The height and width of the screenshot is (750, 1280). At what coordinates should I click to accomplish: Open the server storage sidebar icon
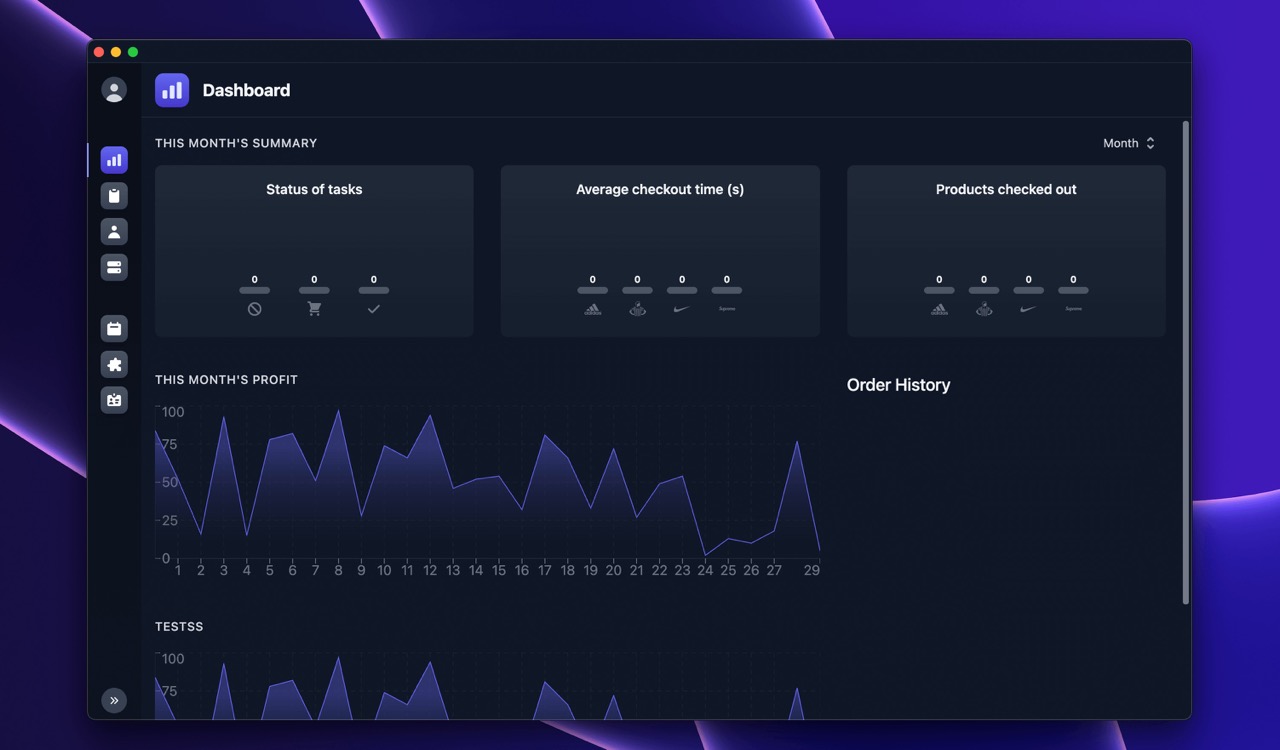(113, 267)
